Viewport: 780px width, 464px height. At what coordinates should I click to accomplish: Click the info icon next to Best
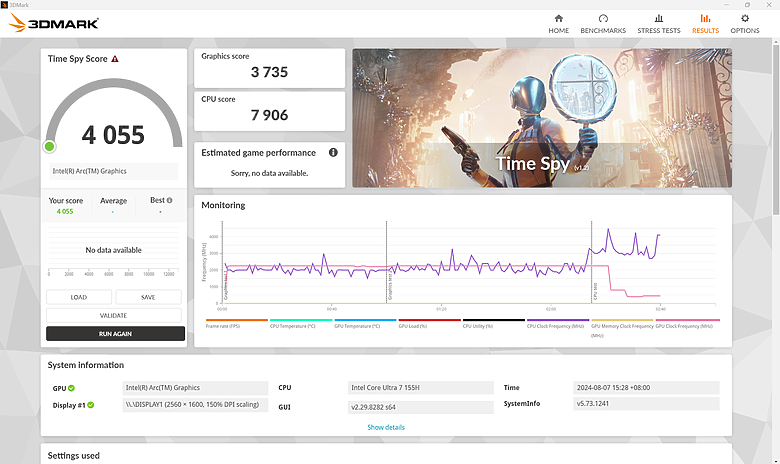click(x=169, y=200)
